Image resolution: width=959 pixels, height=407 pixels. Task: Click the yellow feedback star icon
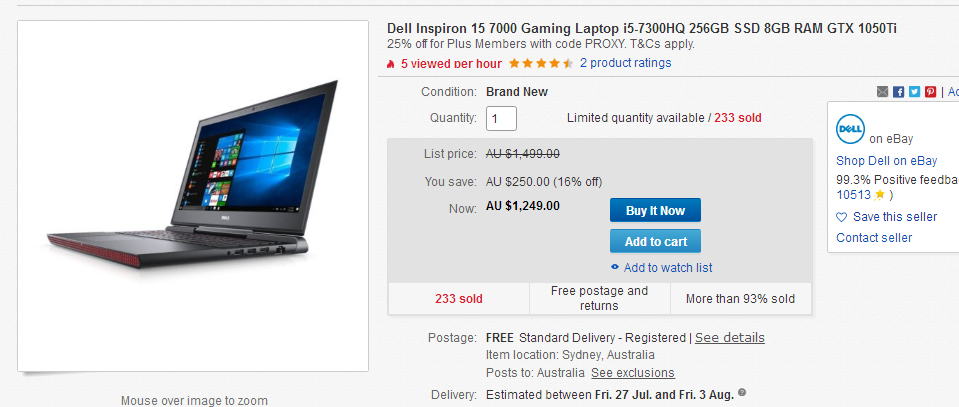879,195
